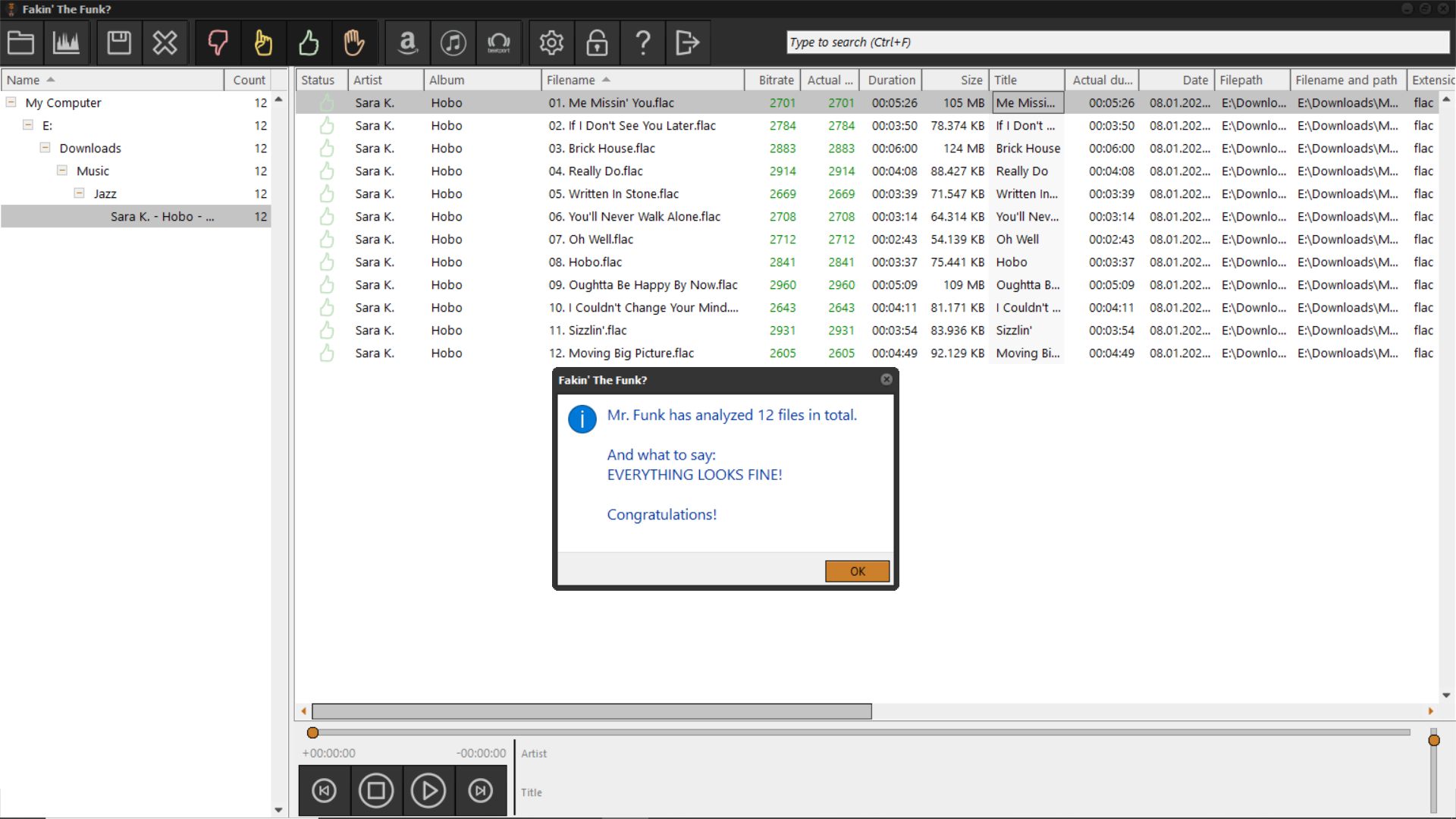Click the yellow pointing-finger filter icon
Viewport: 1456px width, 819px height.
point(263,42)
